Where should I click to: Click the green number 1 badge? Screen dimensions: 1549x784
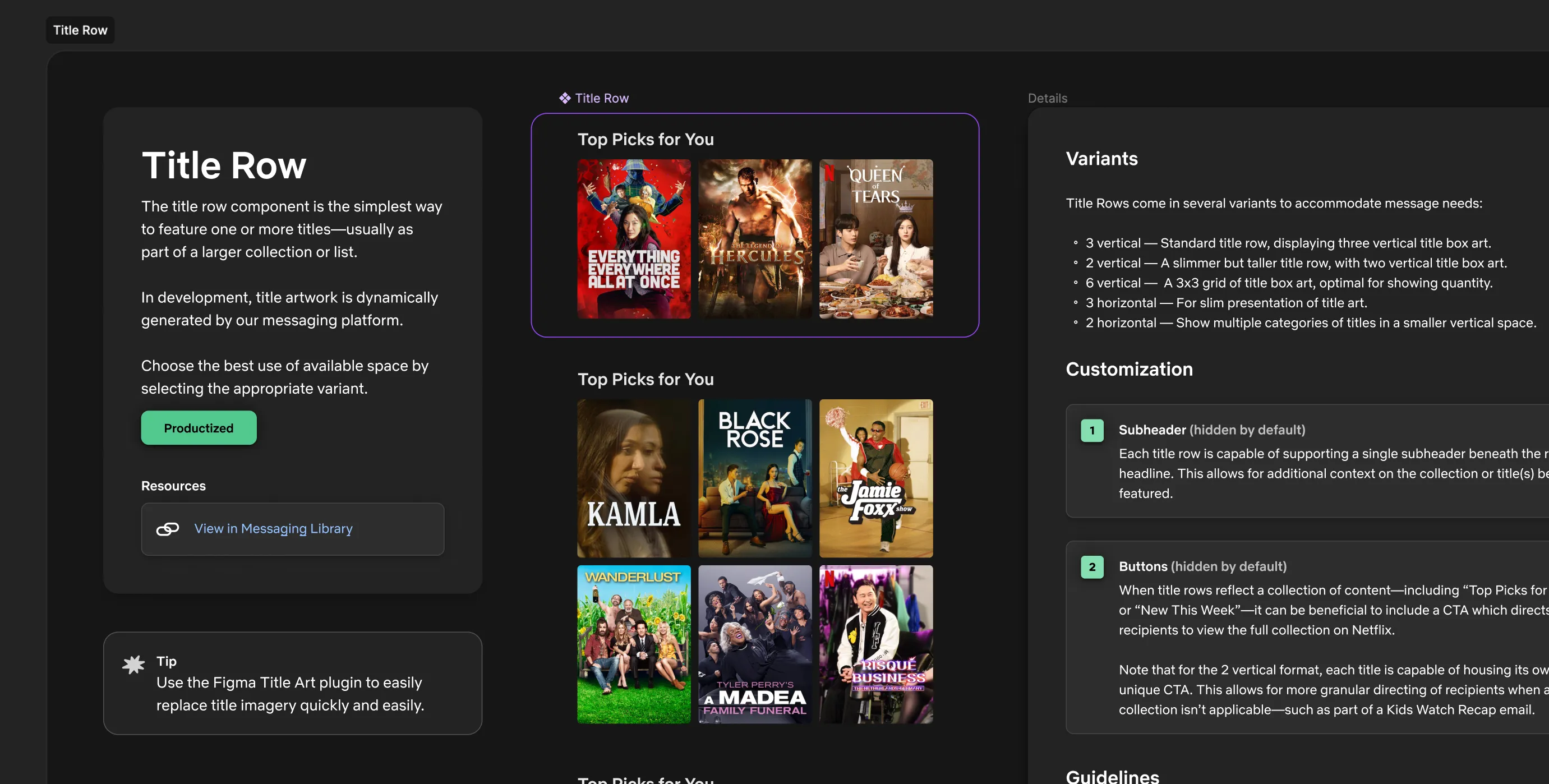[x=1092, y=431]
